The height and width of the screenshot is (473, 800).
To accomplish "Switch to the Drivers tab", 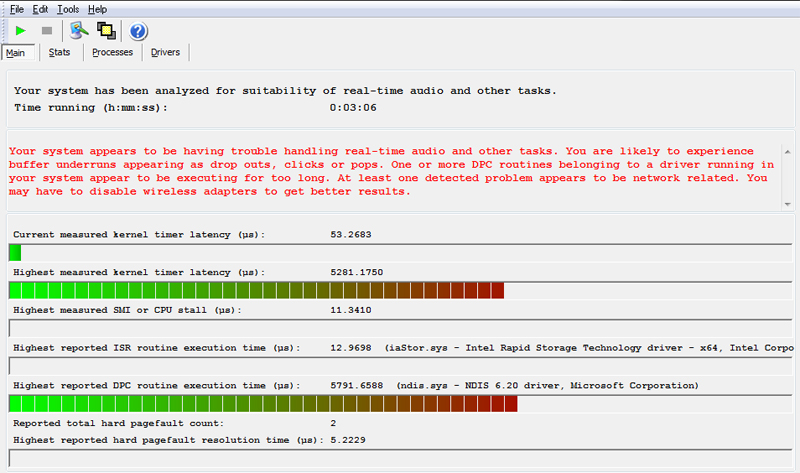I will [165, 52].
